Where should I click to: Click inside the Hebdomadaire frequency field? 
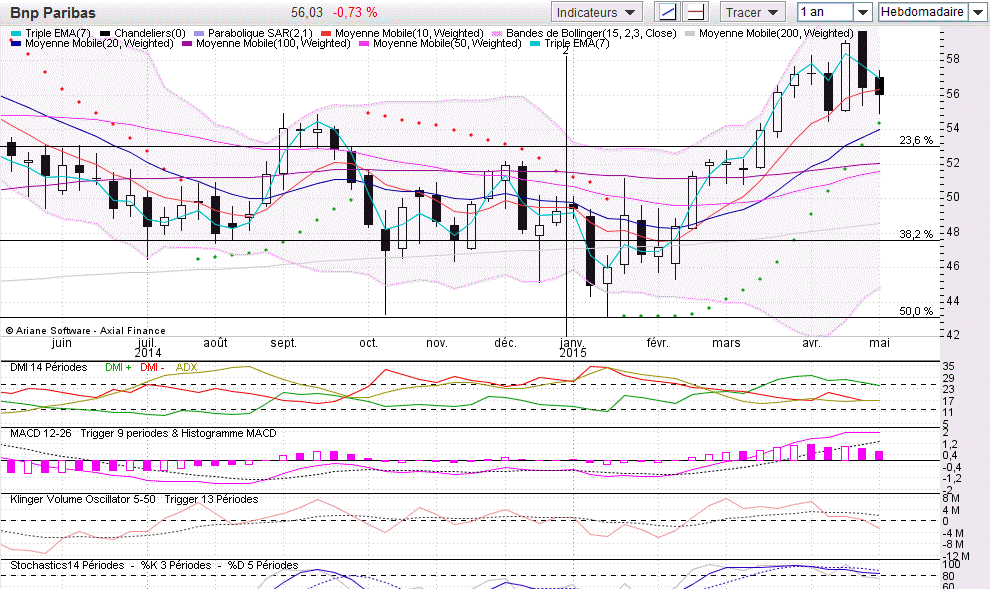click(923, 12)
